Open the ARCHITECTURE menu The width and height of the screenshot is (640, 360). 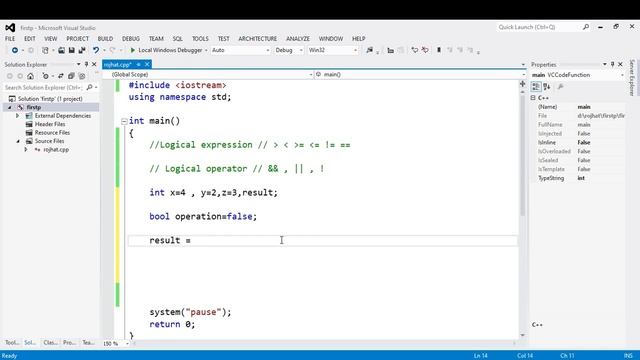click(x=258, y=39)
